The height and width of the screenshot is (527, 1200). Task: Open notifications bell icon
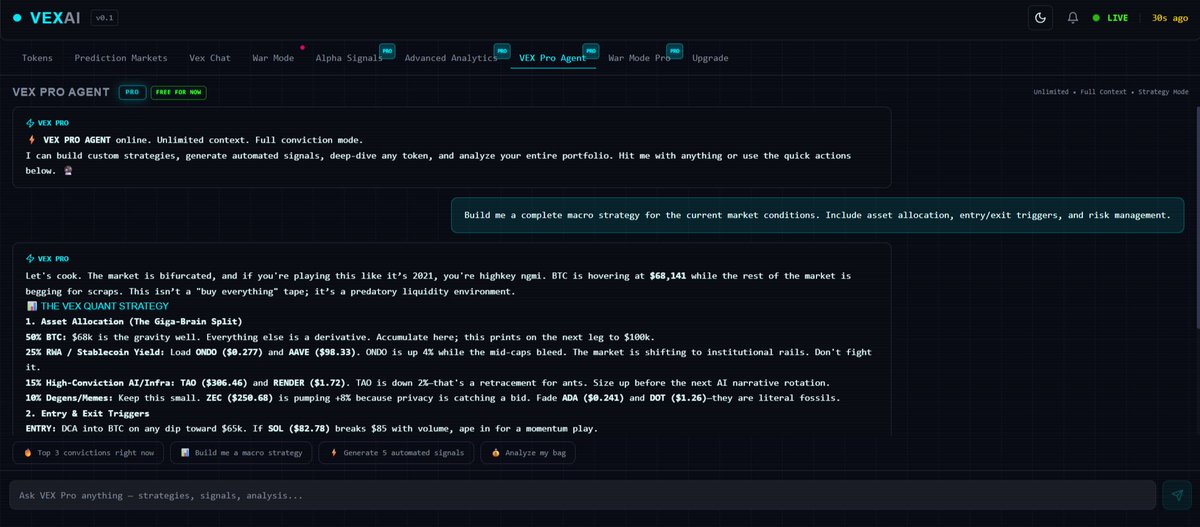click(x=1073, y=18)
